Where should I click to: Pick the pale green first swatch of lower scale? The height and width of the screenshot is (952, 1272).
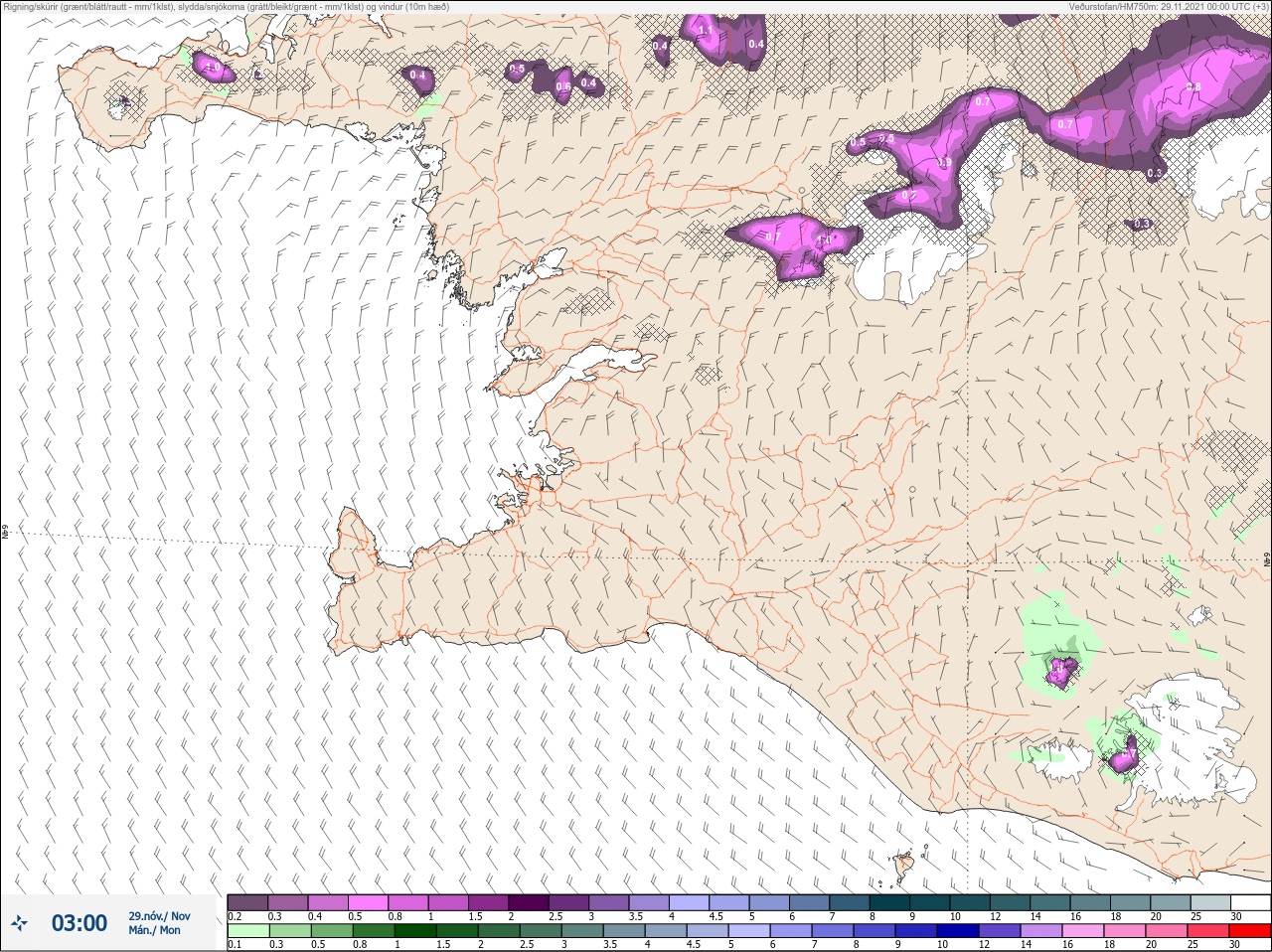[x=247, y=931]
